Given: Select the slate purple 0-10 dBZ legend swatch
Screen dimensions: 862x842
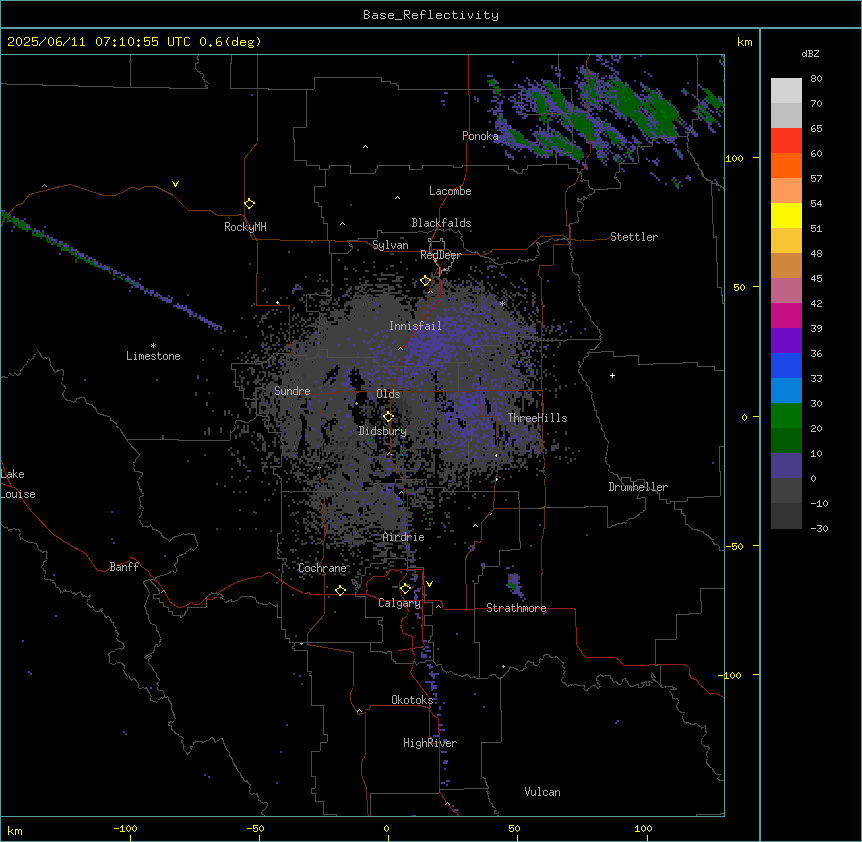Looking at the screenshot, I should tap(786, 466).
